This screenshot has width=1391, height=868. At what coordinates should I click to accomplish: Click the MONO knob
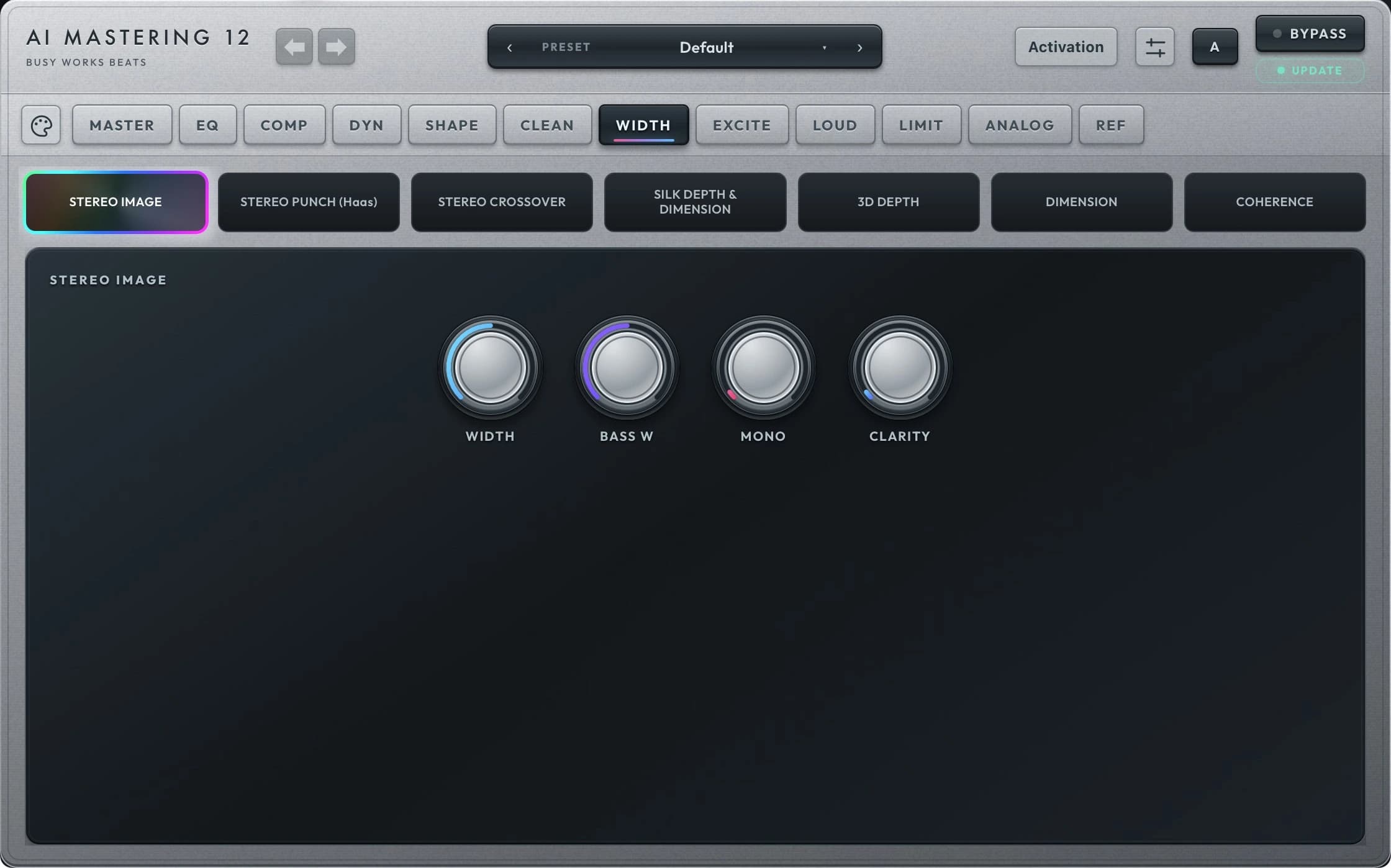(763, 368)
